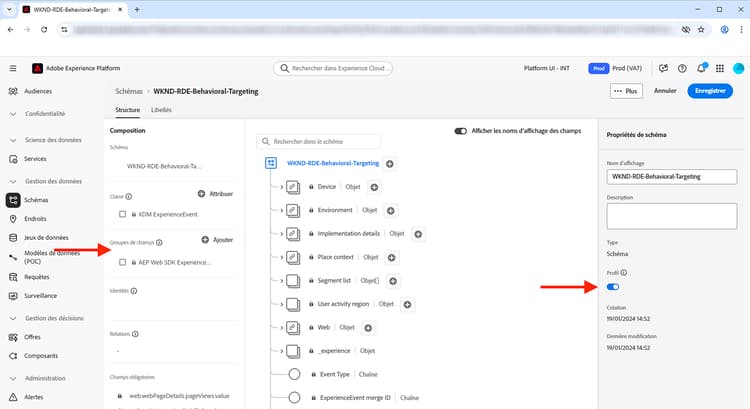Click Attribuer to assign a class
The image size is (750, 409).
tap(215, 194)
